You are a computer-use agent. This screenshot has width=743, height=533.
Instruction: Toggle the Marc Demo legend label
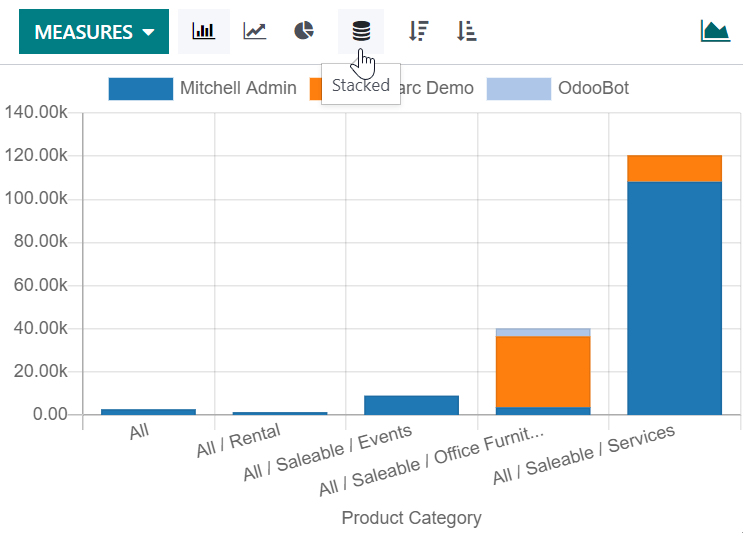436,88
